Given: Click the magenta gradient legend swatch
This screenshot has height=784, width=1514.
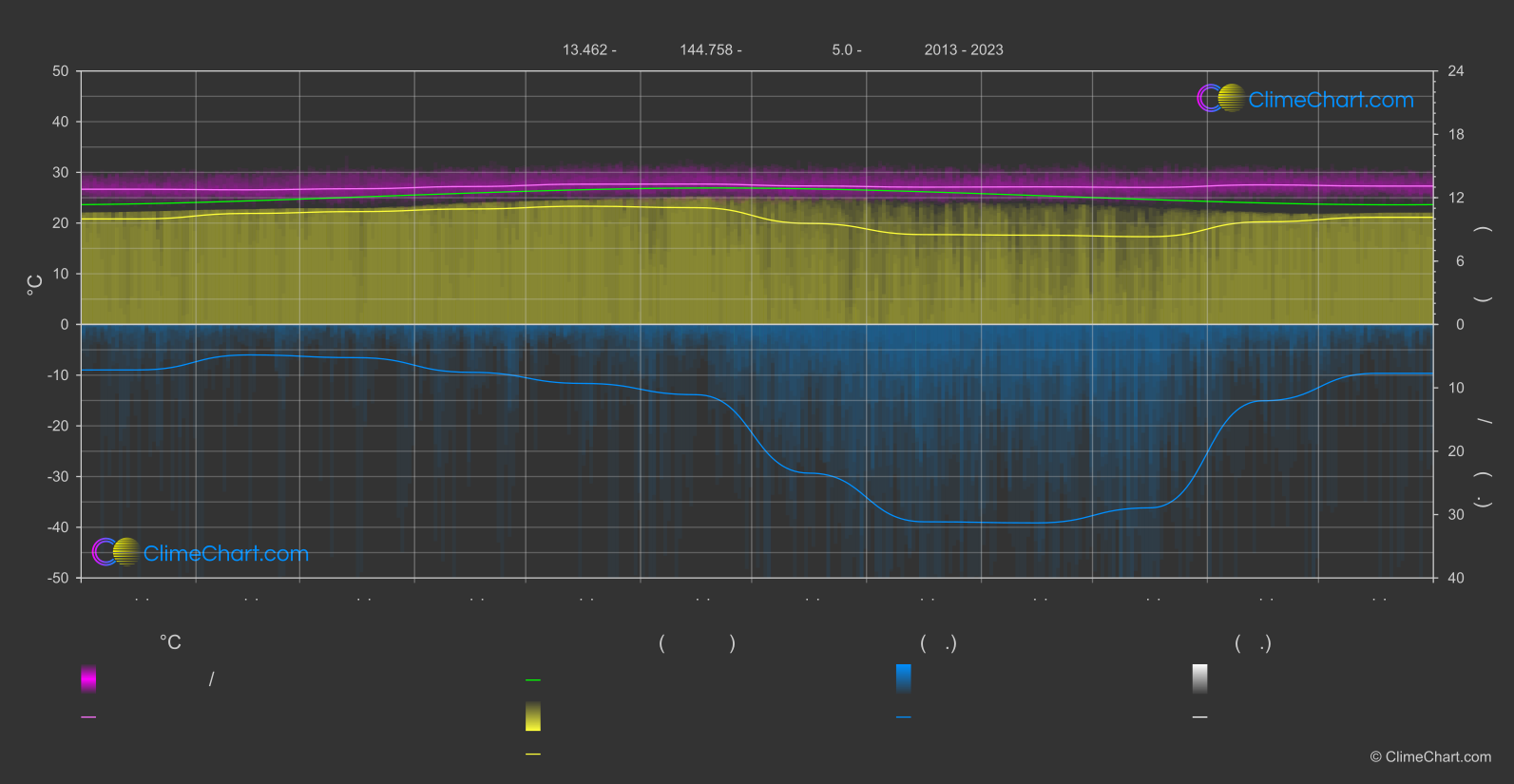Looking at the screenshot, I should click(88, 679).
